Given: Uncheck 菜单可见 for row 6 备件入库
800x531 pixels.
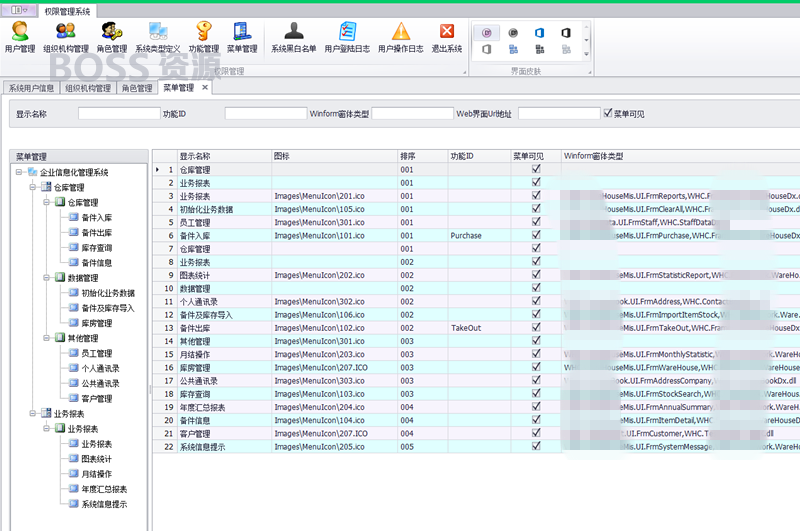Looking at the screenshot, I should pyautogui.click(x=536, y=235).
